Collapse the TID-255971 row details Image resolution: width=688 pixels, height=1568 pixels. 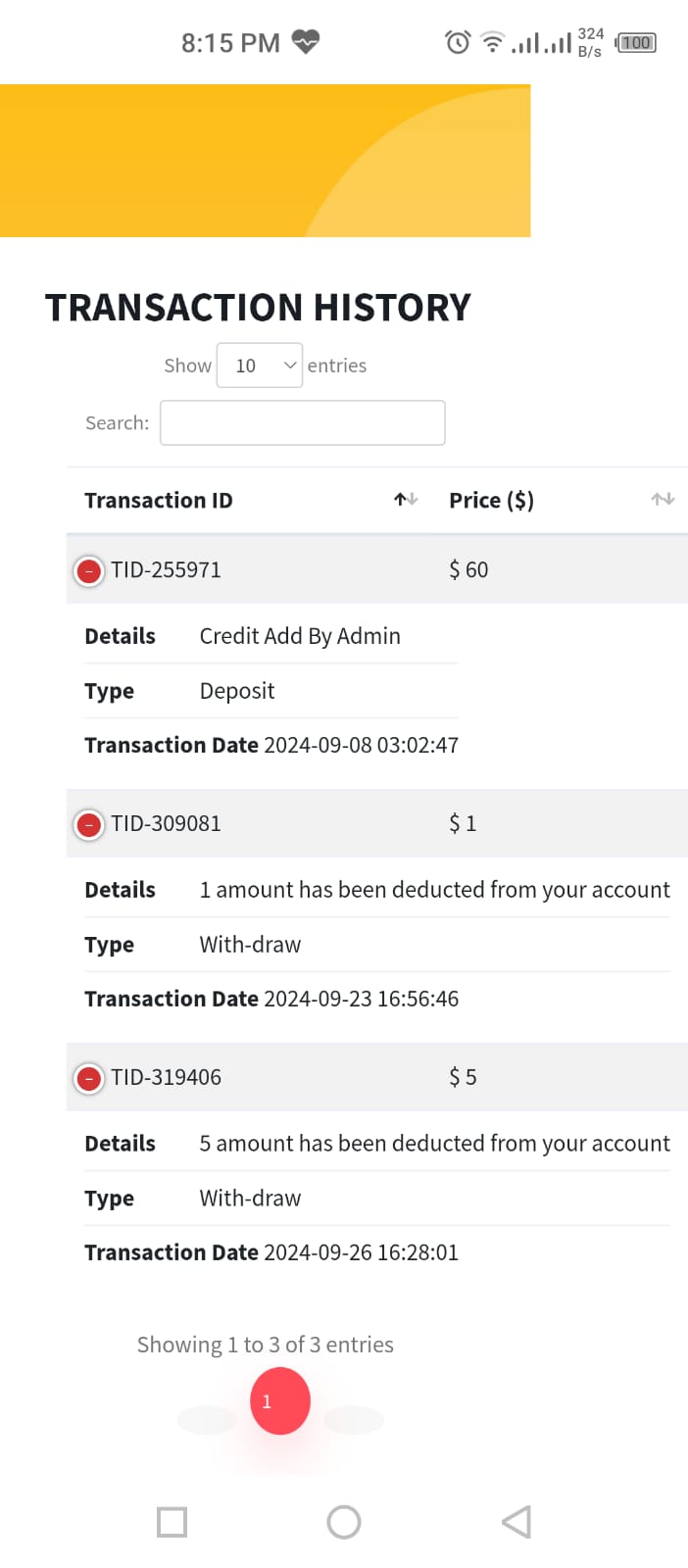pyautogui.click(x=89, y=570)
